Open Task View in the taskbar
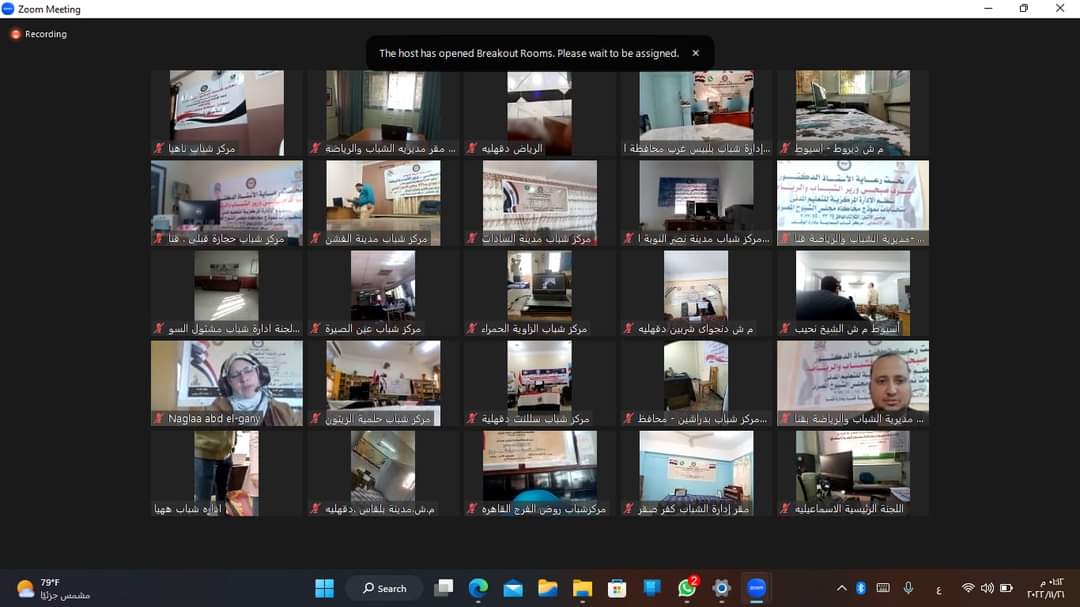The image size is (1080, 607). 443,588
